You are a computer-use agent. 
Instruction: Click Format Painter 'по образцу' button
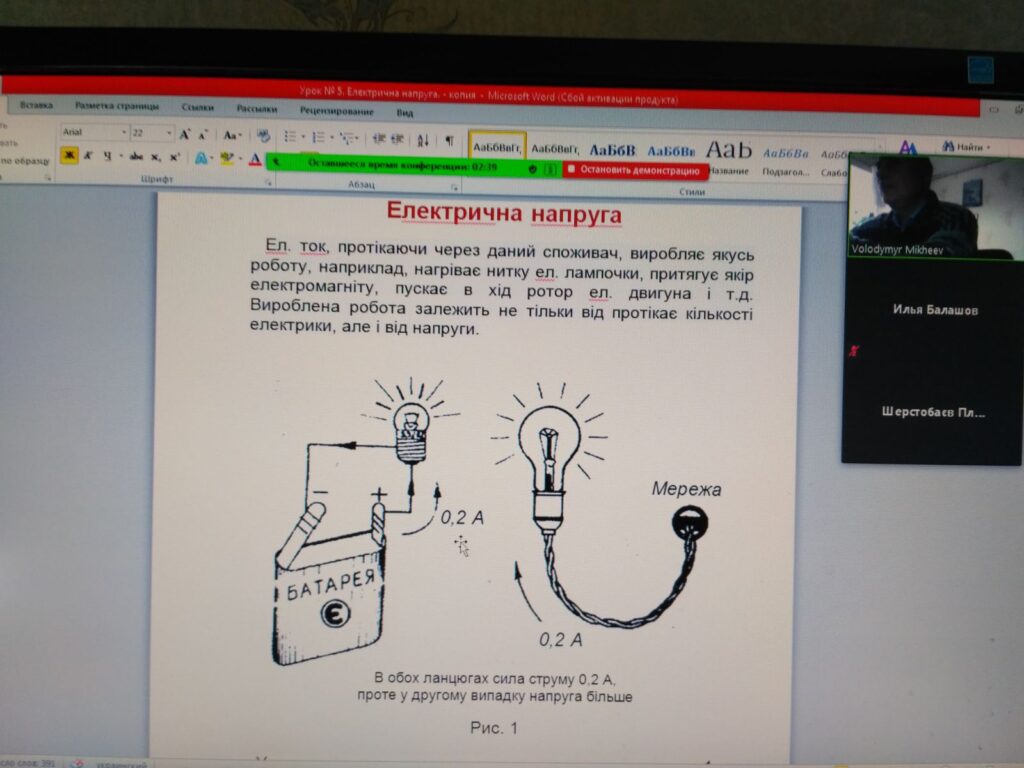pyautogui.click(x=25, y=161)
